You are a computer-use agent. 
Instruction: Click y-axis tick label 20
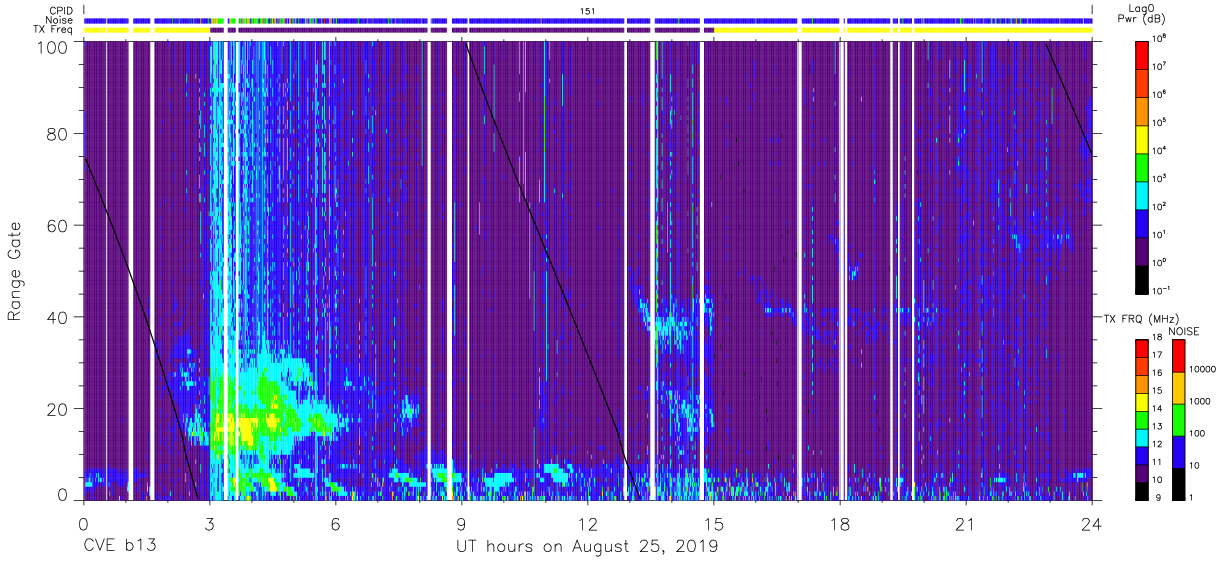pos(58,409)
